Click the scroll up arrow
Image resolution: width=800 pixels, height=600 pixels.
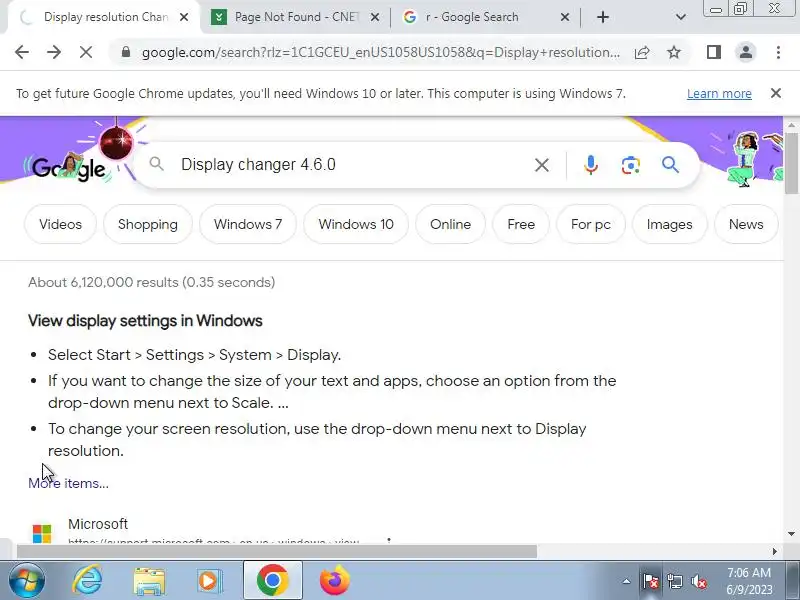[x=791, y=125]
